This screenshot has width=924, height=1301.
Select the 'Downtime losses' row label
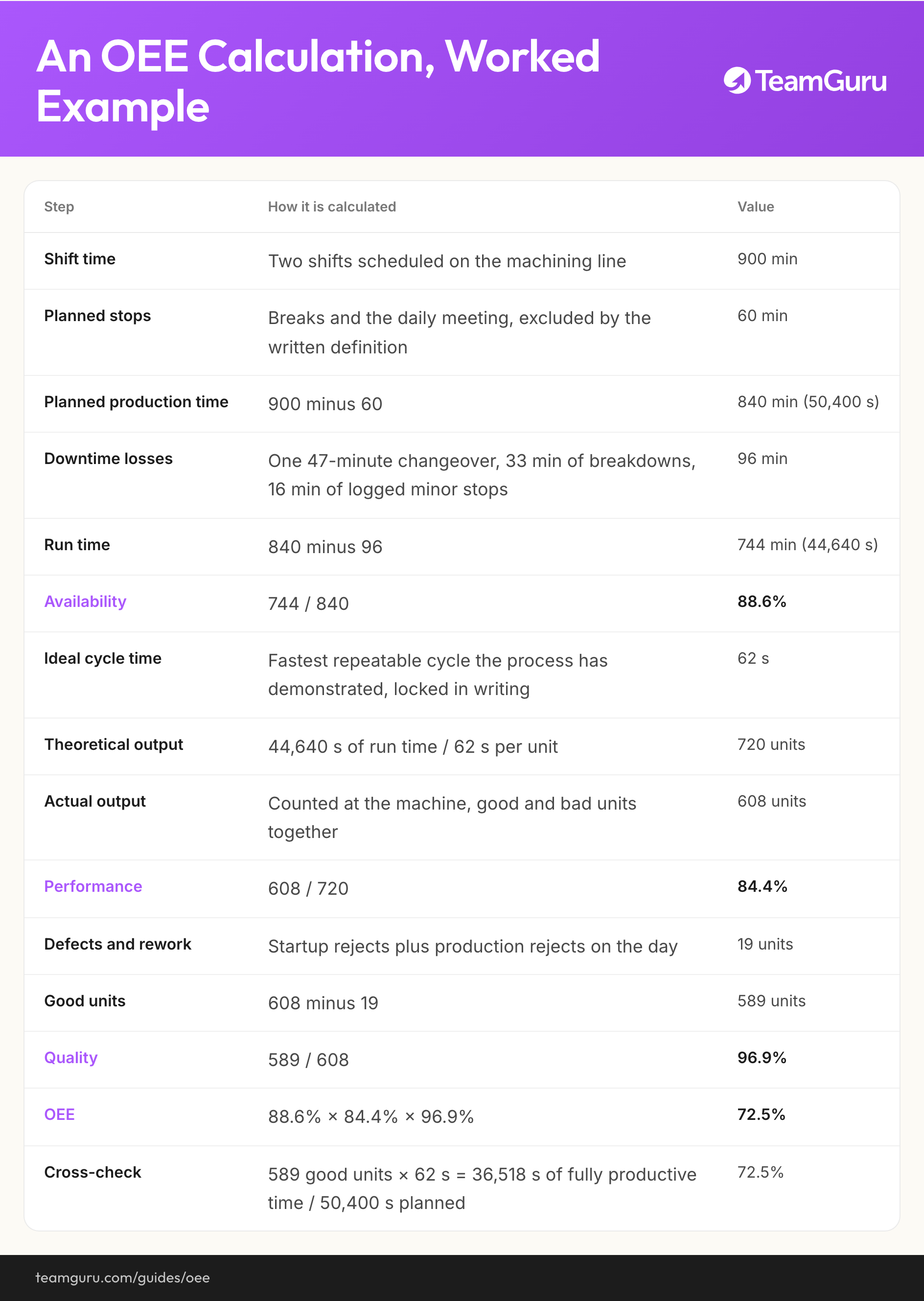(x=108, y=459)
